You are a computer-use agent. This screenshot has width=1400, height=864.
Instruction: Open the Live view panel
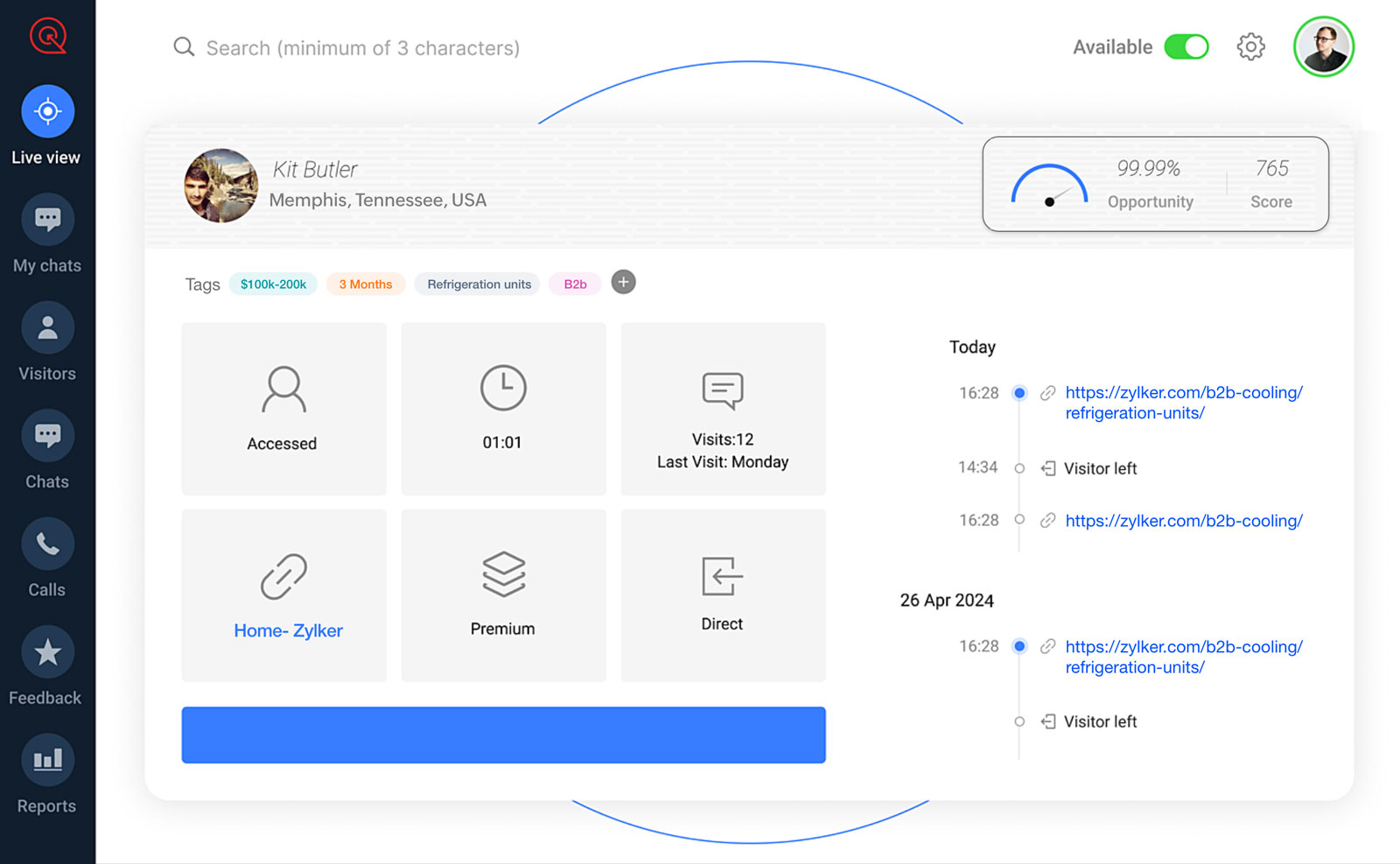click(x=46, y=123)
